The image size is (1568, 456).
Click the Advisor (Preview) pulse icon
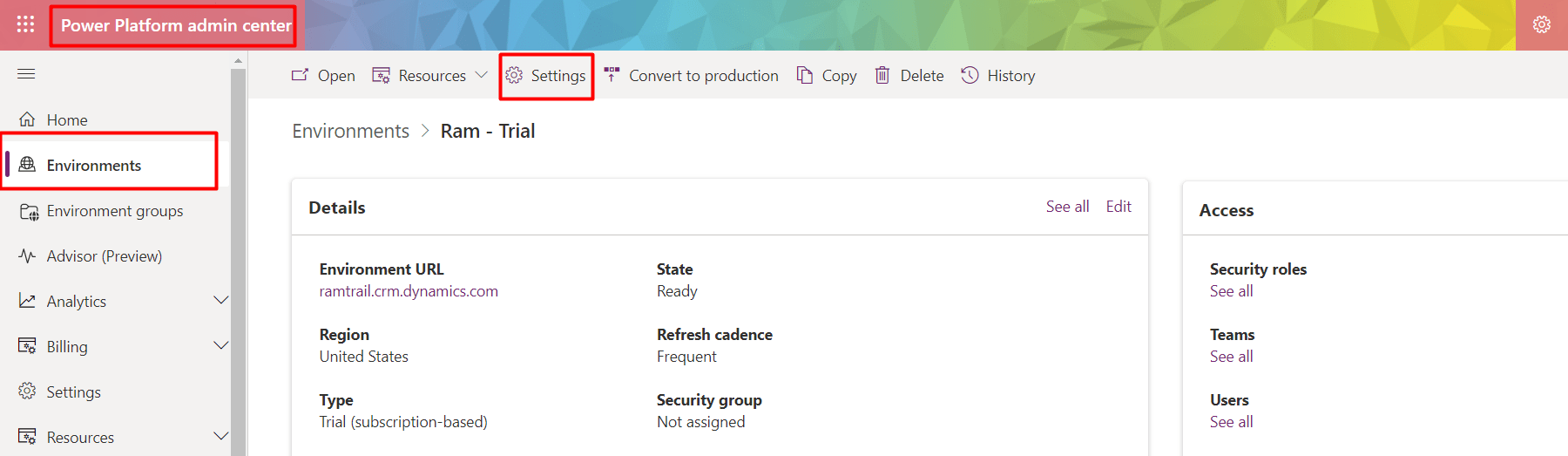[27, 256]
